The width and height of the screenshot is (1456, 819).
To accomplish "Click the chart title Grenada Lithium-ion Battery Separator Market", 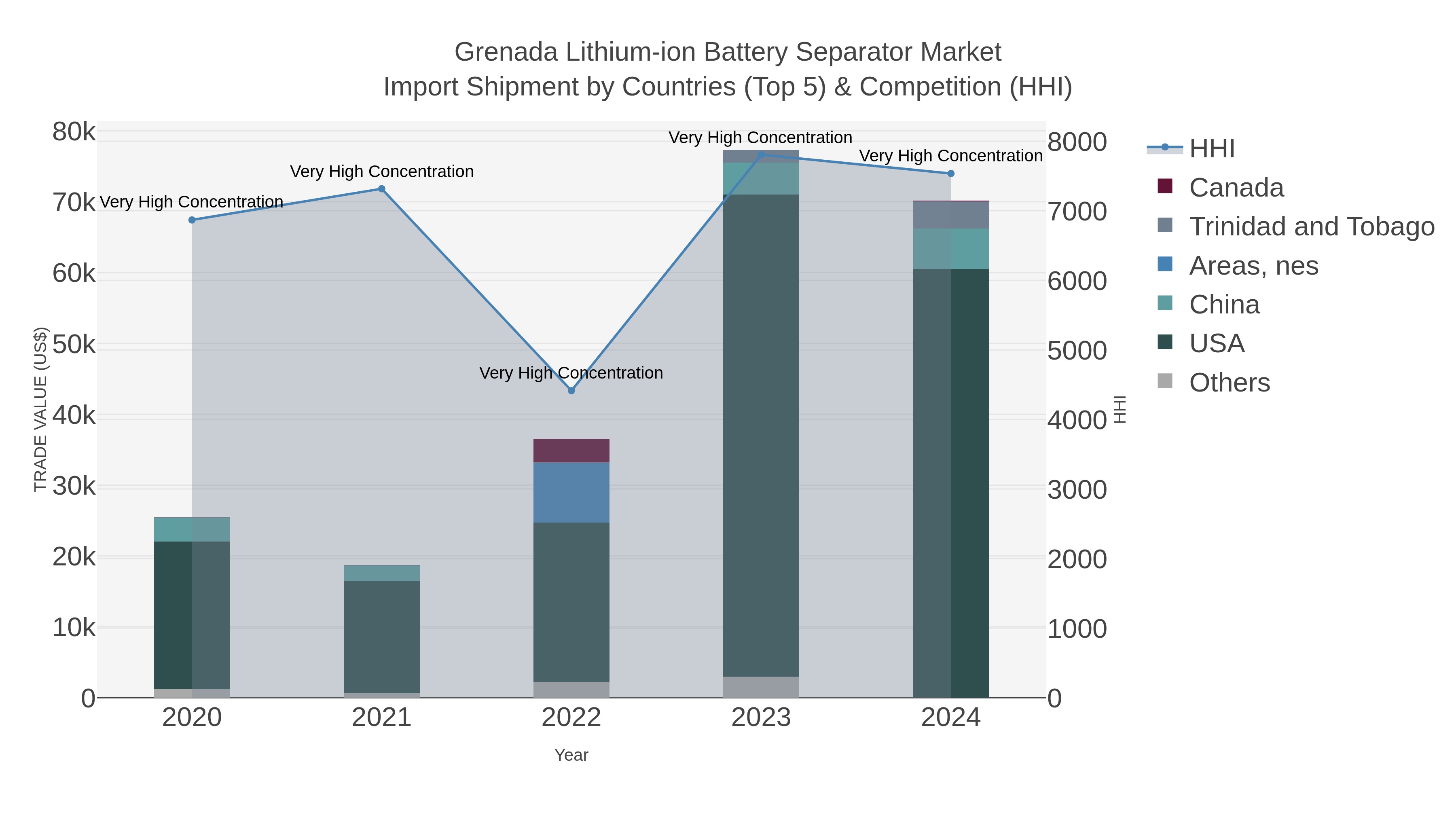I will tap(728, 52).
